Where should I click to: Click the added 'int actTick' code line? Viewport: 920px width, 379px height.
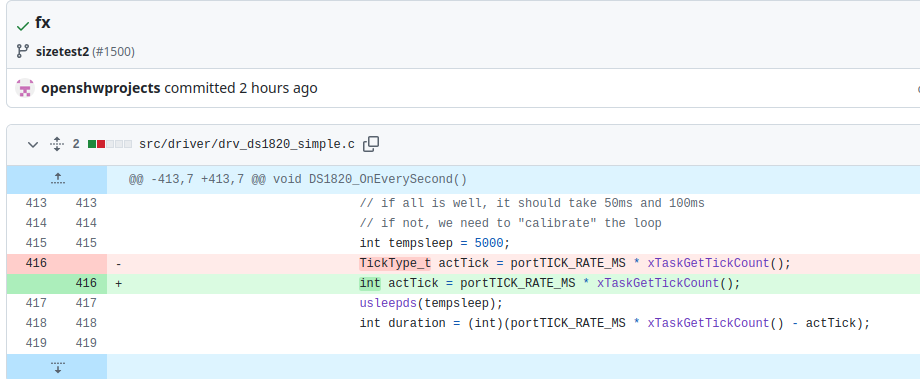click(550, 283)
